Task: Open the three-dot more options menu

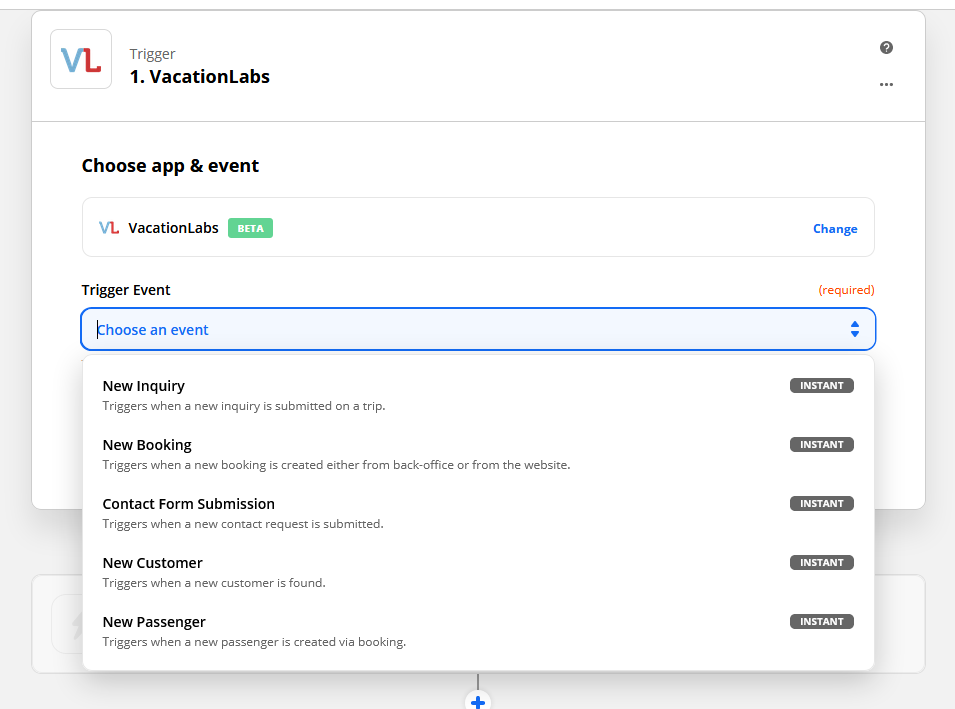Action: click(x=886, y=84)
